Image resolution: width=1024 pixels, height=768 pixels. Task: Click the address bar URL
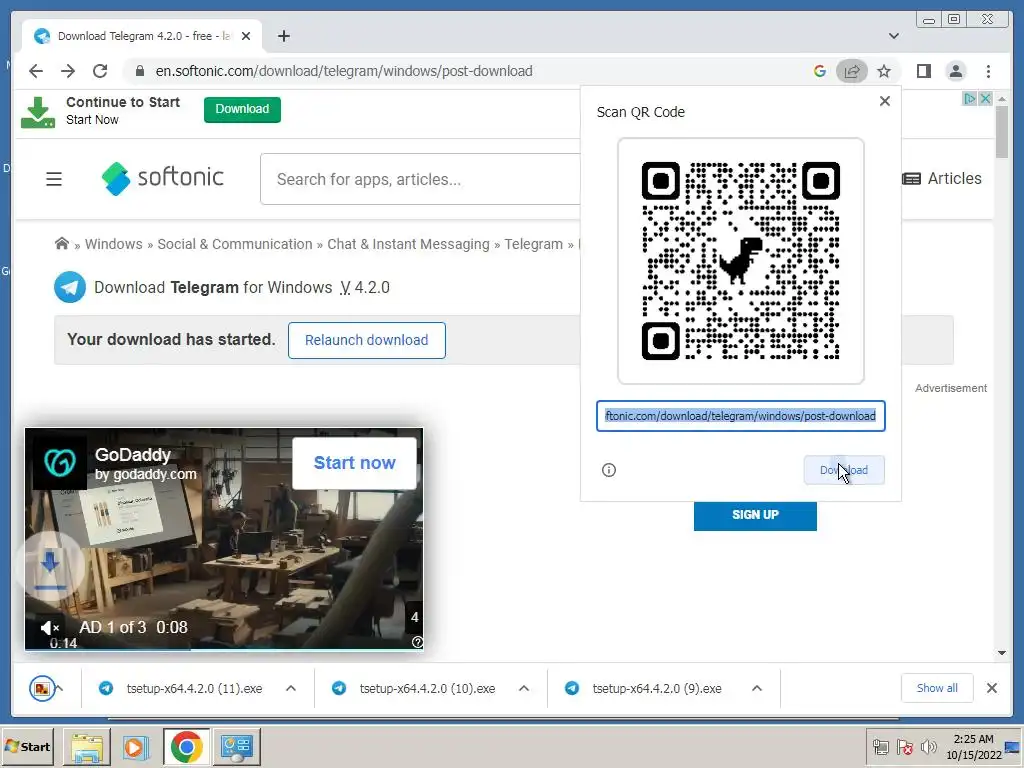click(344, 71)
